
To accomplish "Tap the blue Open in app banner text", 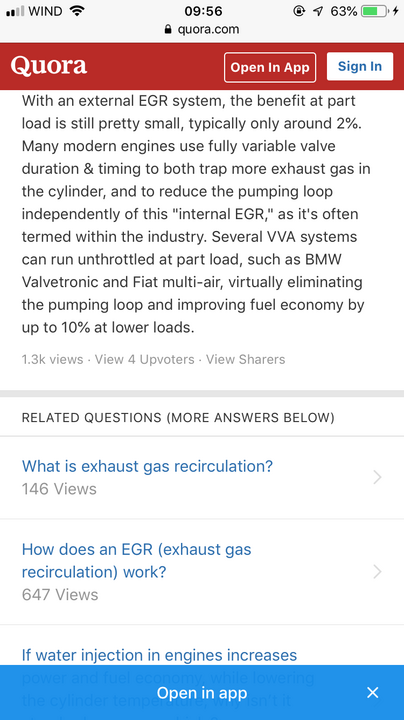I will tap(202, 693).
